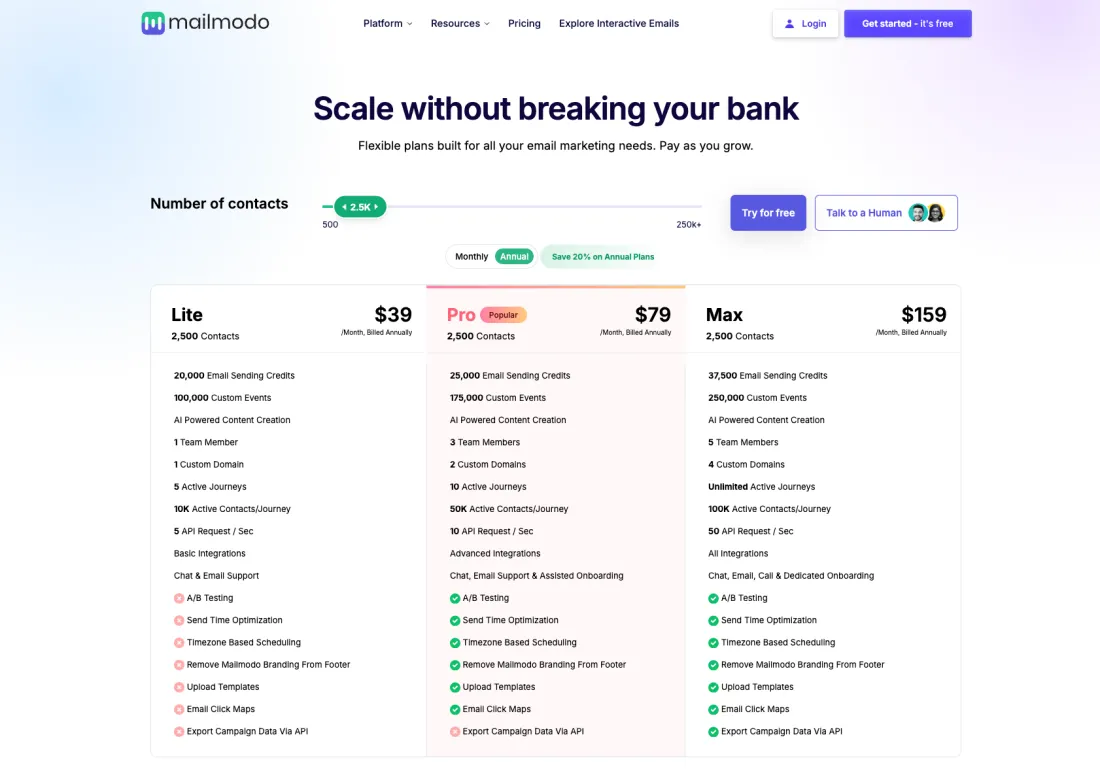Switch billing to Monthly
Image resolution: width=1100 pixels, height=769 pixels.
pyautogui.click(x=471, y=257)
